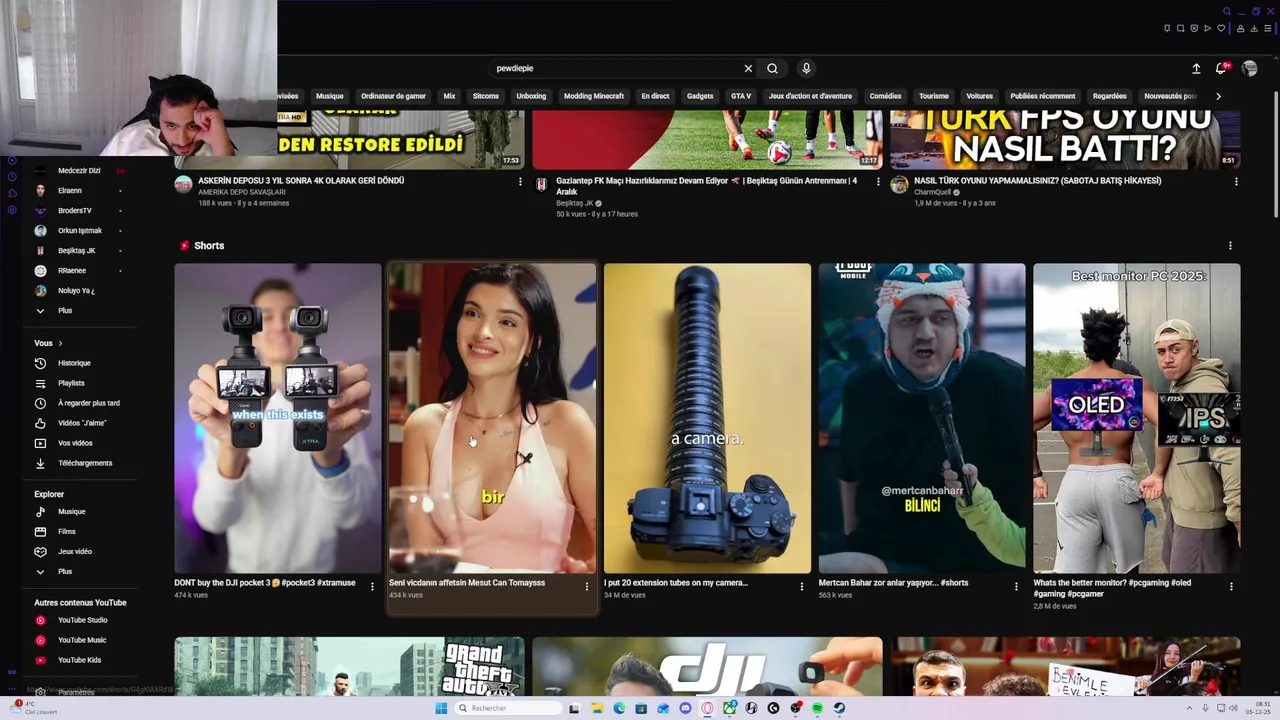Open options for Gaziantep FK video
Screen dimensions: 1280x720
click(878, 182)
